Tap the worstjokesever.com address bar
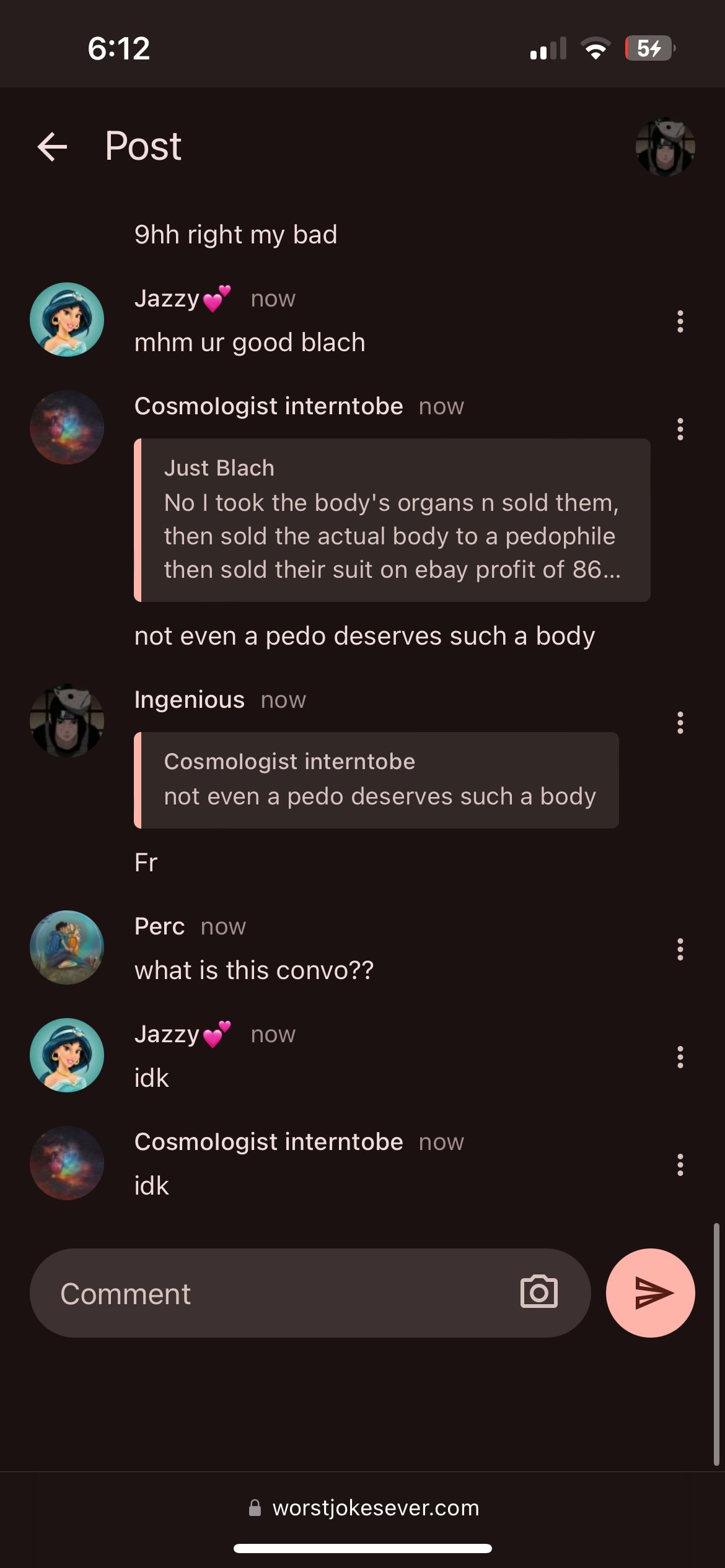 363,1507
